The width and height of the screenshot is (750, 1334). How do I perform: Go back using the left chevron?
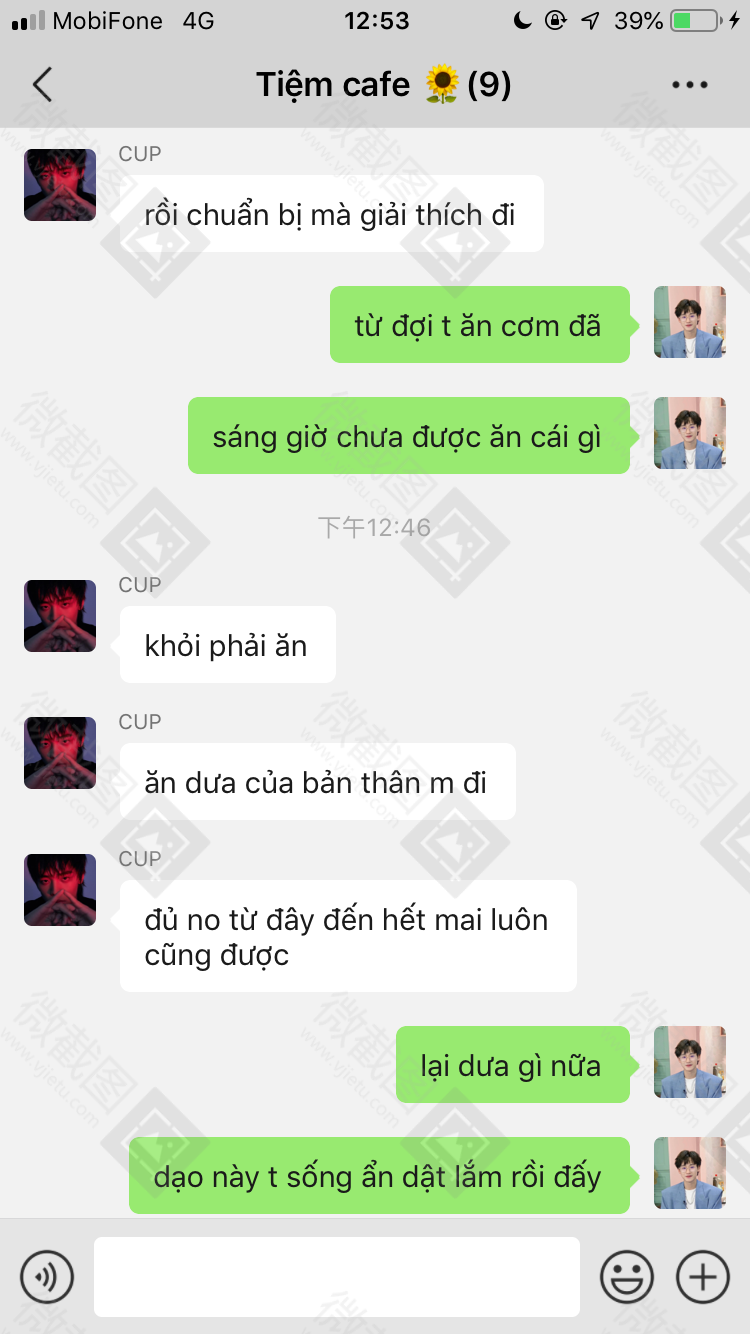tap(42, 85)
